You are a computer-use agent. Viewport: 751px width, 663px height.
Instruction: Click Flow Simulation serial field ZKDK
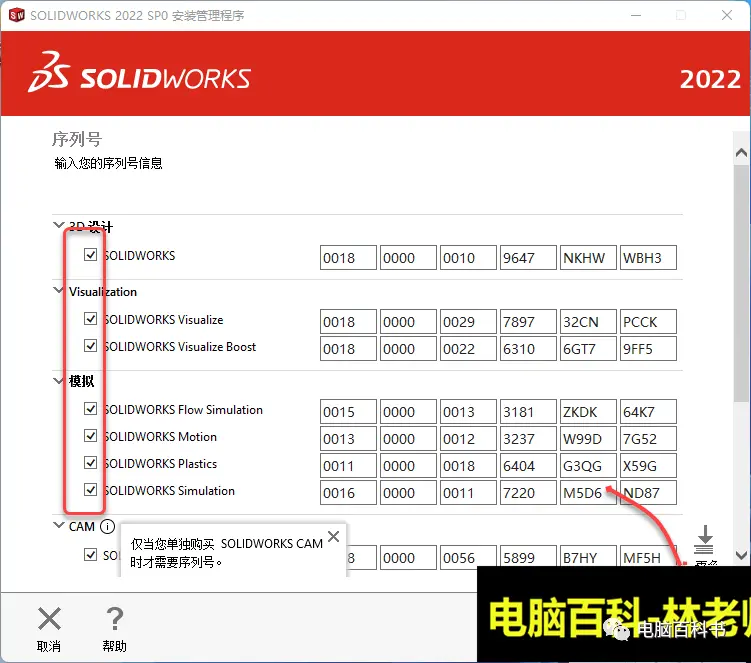[x=588, y=412]
